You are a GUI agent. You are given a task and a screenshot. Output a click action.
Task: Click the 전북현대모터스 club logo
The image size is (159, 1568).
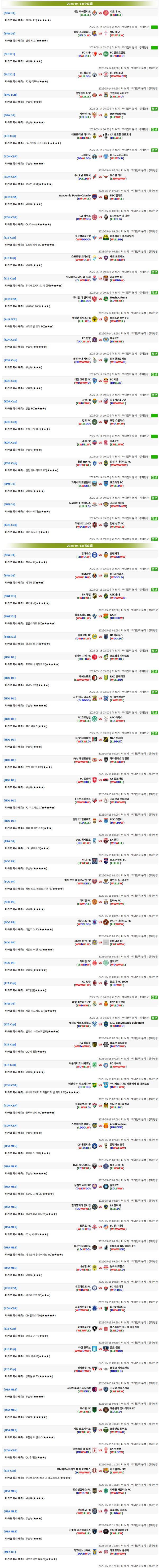[106, 360]
